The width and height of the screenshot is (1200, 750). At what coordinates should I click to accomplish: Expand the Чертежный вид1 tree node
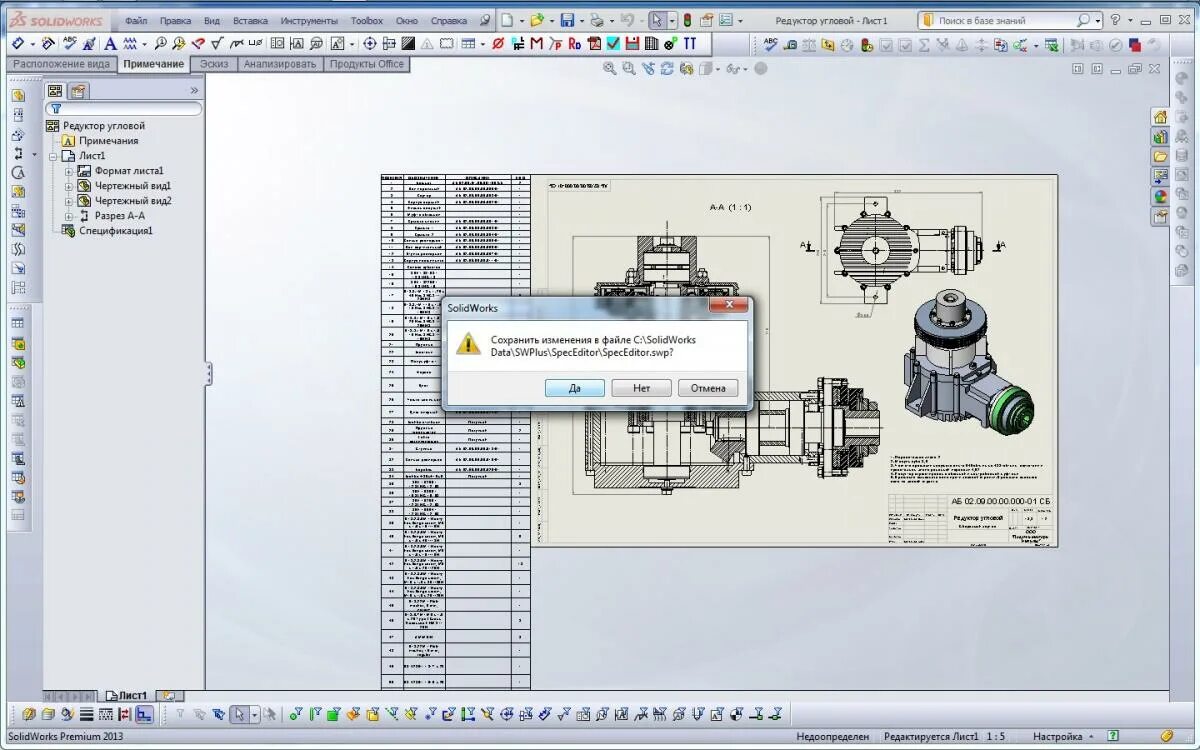coord(69,186)
